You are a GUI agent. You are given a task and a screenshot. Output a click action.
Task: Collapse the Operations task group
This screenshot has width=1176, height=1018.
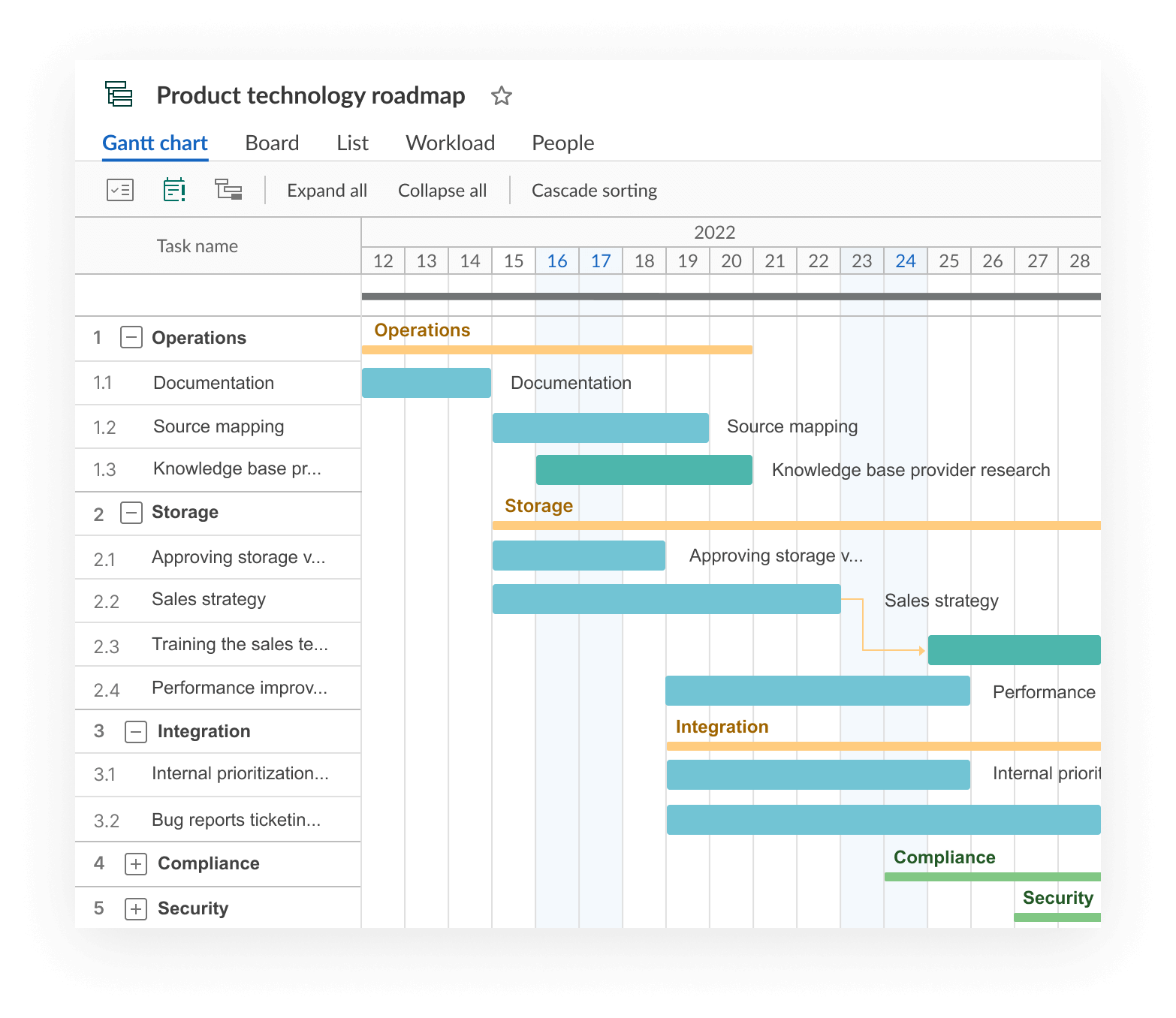click(x=131, y=338)
